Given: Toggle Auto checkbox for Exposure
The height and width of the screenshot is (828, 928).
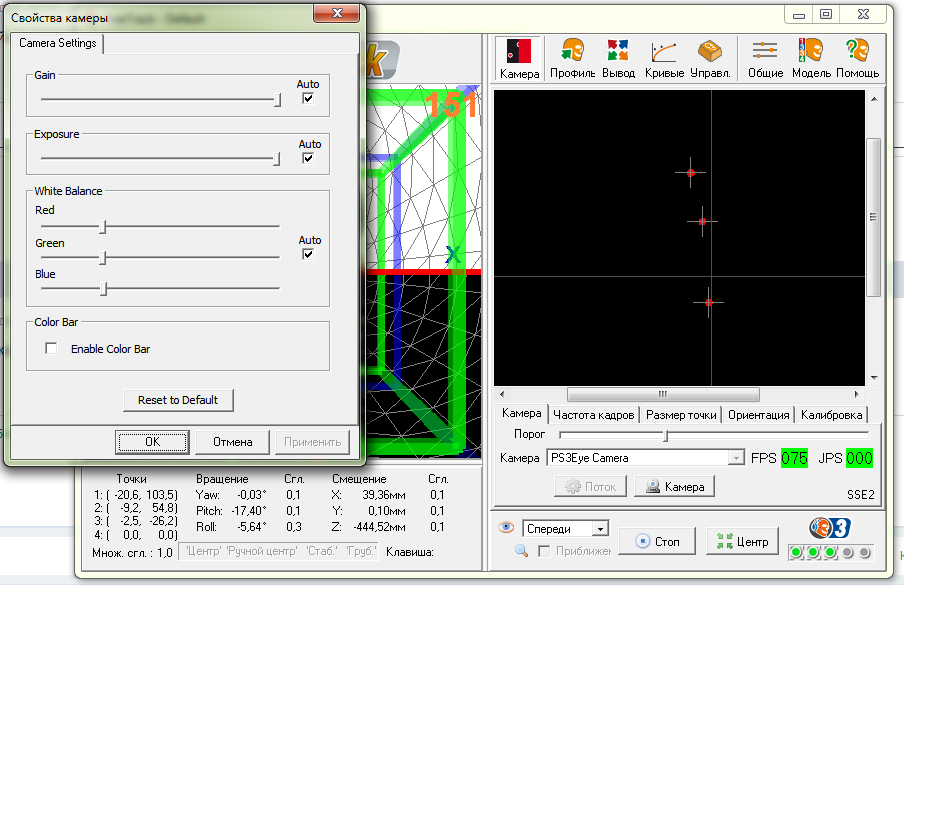Looking at the screenshot, I should [x=308, y=158].
